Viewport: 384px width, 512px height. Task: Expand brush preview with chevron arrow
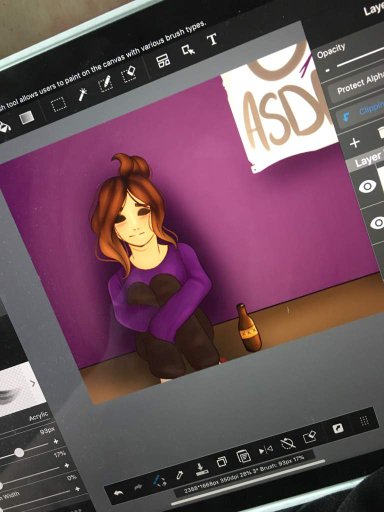tap(33, 384)
